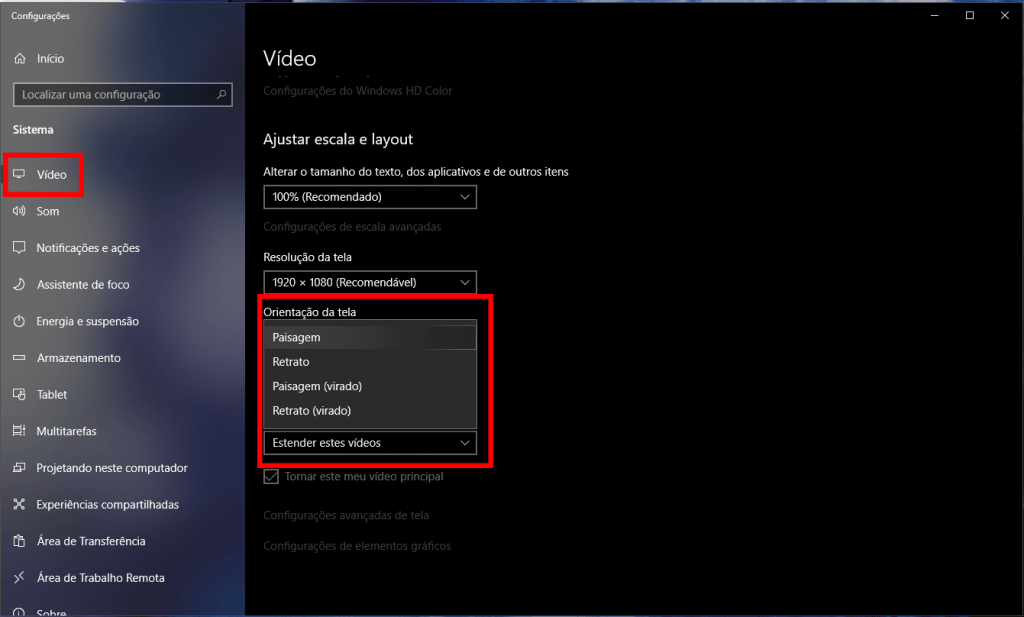1024x617 pixels.
Task: Open Configurações do Windows HD Color link
Action: pyautogui.click(x=357, y=91)
